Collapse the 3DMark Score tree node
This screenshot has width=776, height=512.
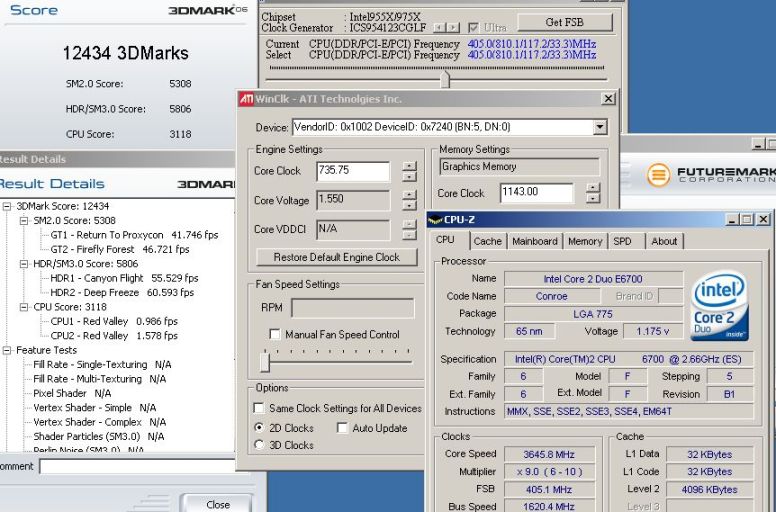pyautogui.click(x=7, y=206)
